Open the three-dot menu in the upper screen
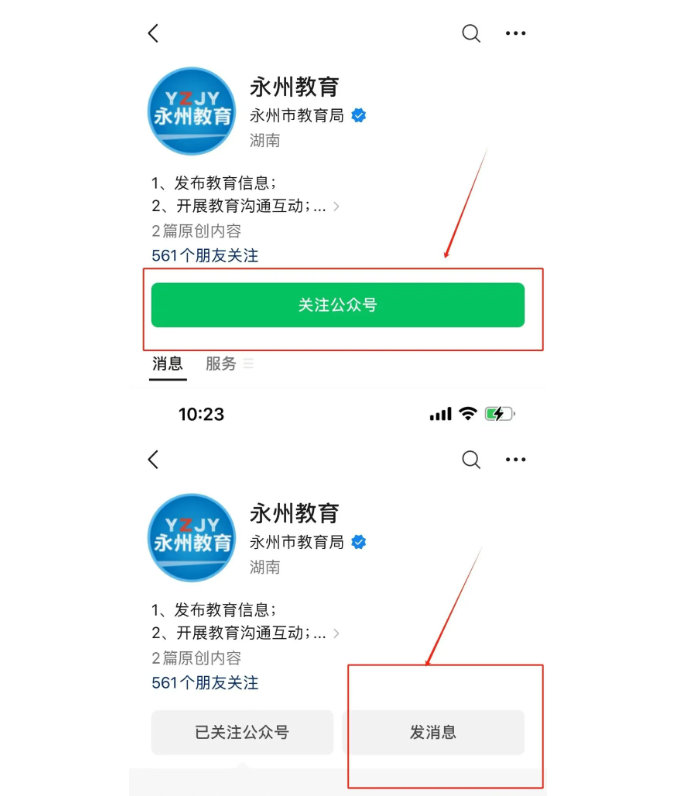 point(516,34)
